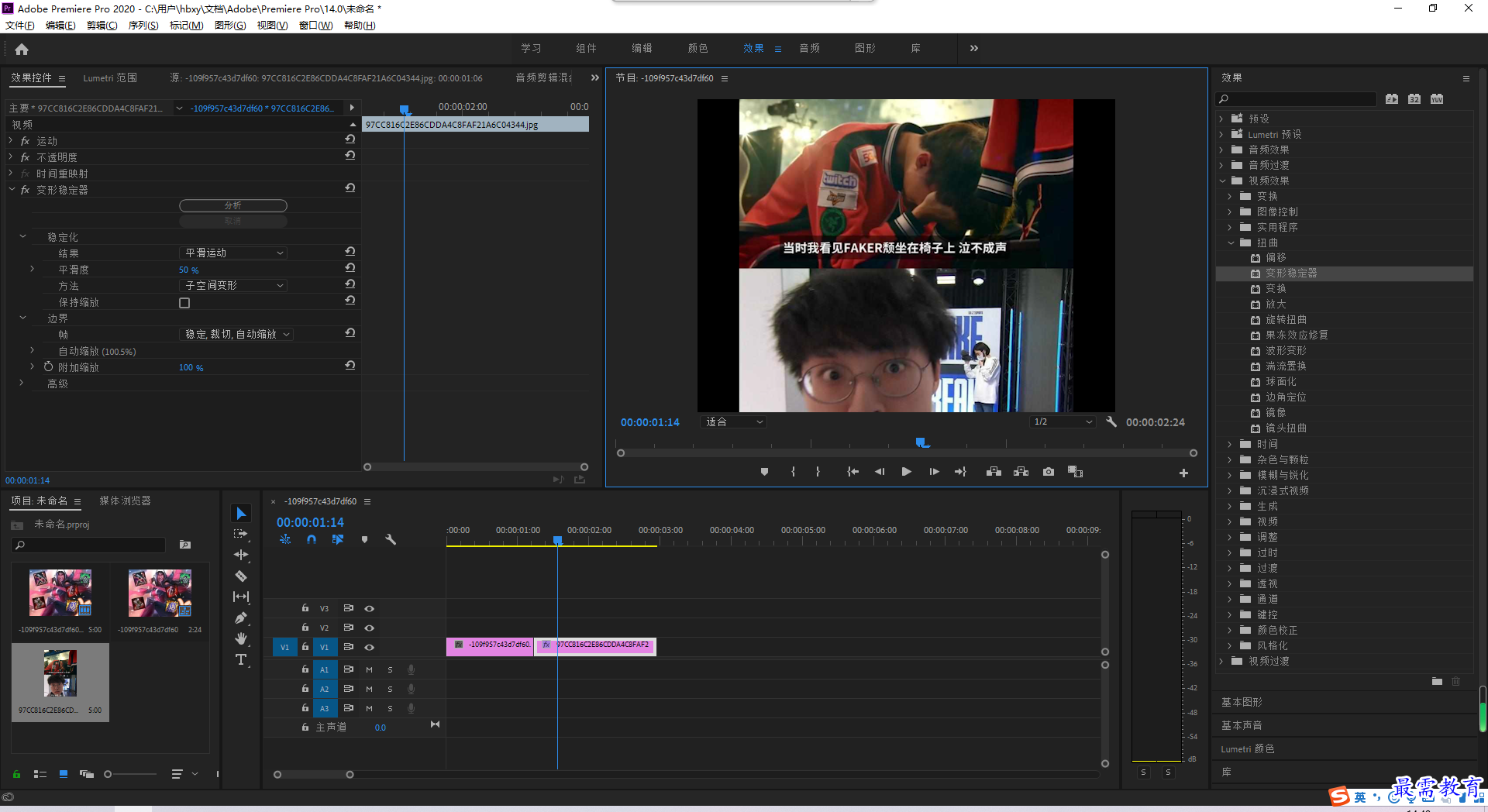
Task: Toggle V1 track output eye
Action: tap(370, 647)
